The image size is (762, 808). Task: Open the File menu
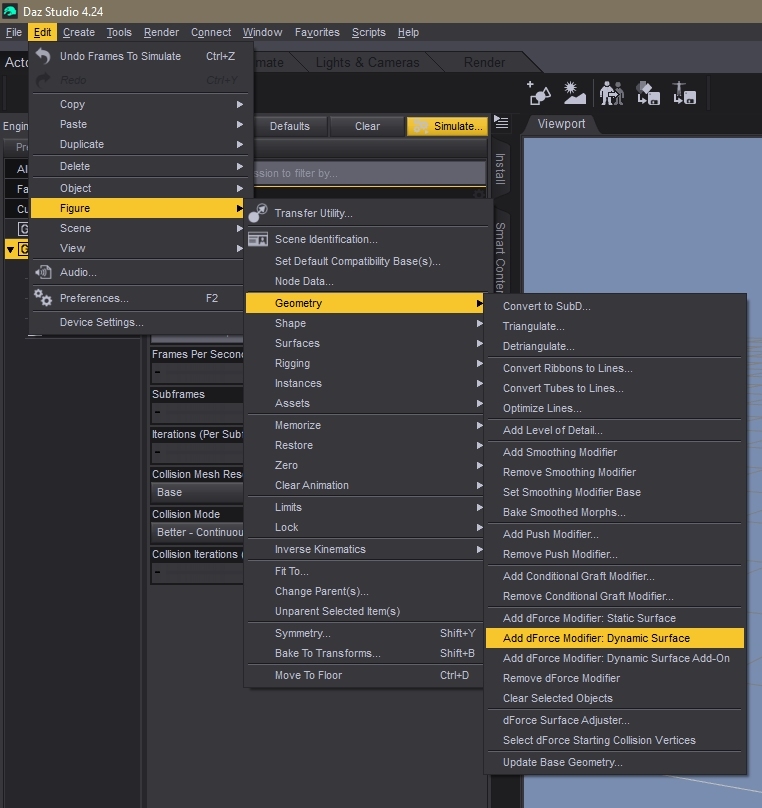point(13,32)
